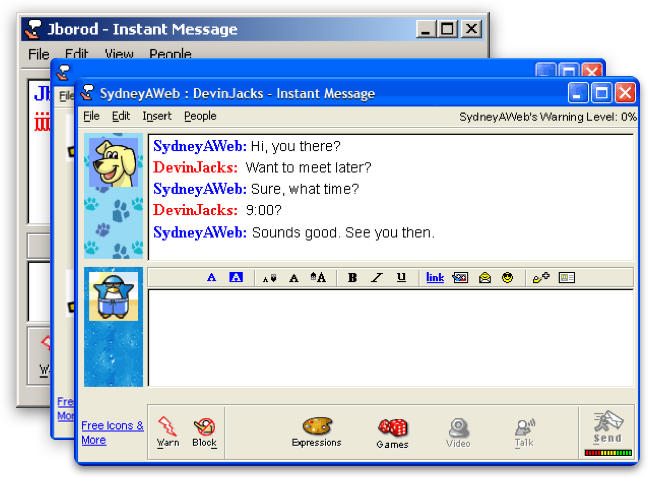Start Talk voice chat
648x478 pixels.
[x=524, y=433]
